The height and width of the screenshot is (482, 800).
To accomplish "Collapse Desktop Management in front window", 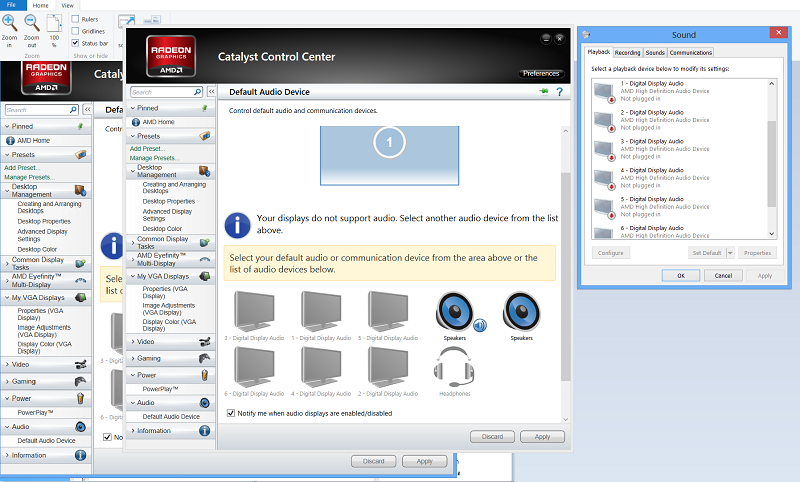I will coord(133,171).
